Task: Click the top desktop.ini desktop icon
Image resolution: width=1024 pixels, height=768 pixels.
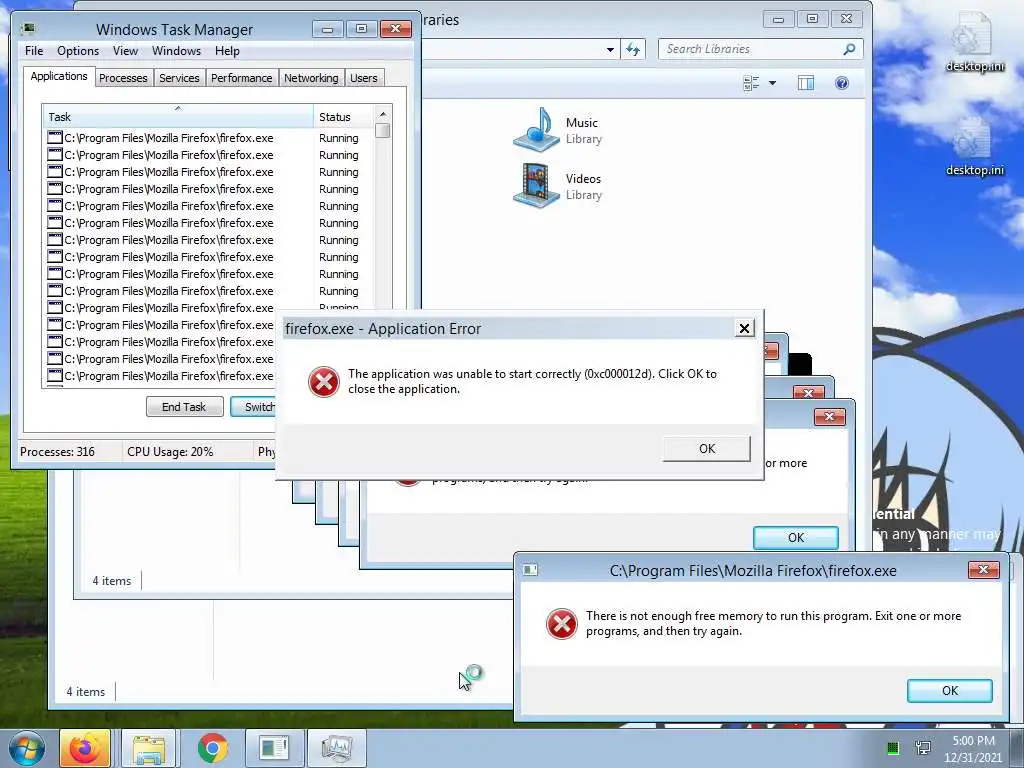Action: point(974,42)
